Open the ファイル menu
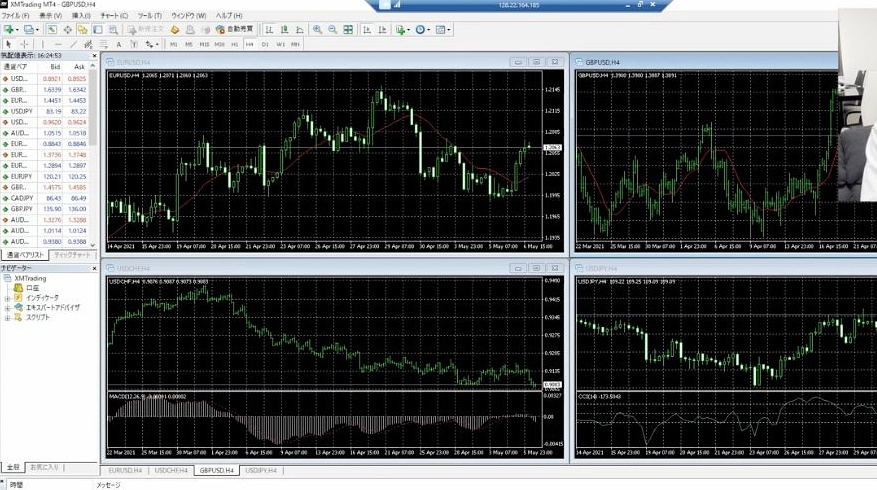The width and height of the screenshot is (877, 490). (x=15, y=16)
